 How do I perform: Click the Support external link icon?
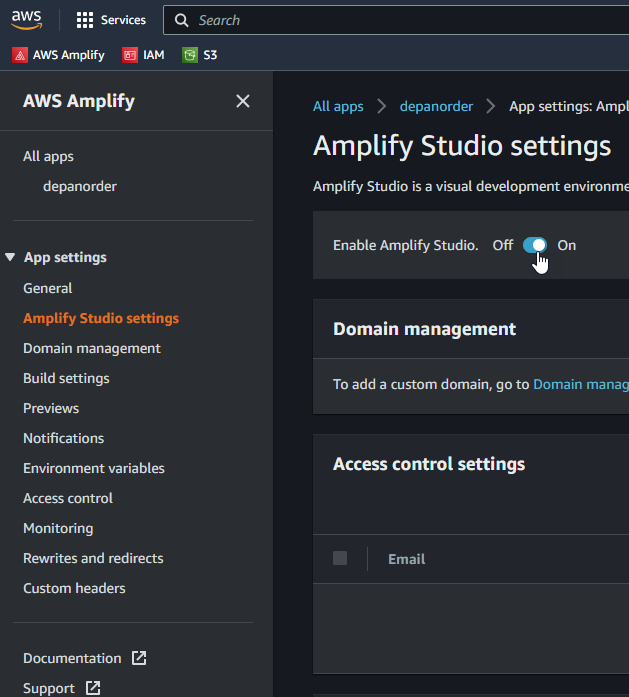tap(93, 688)
